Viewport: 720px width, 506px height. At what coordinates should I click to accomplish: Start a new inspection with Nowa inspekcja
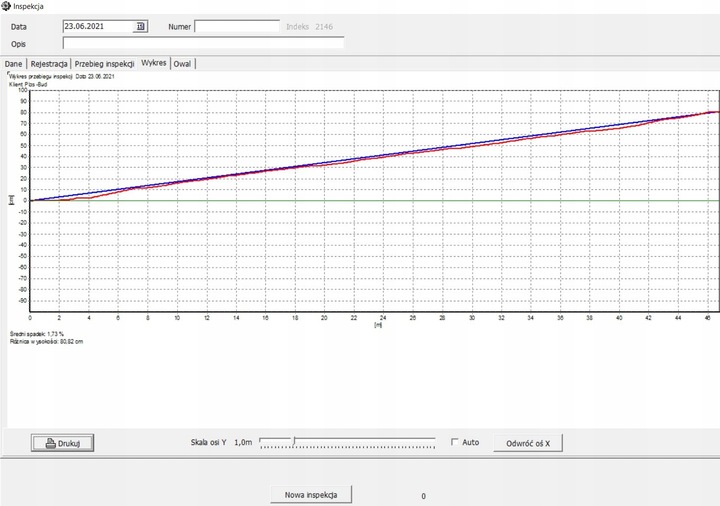point(310,495)
